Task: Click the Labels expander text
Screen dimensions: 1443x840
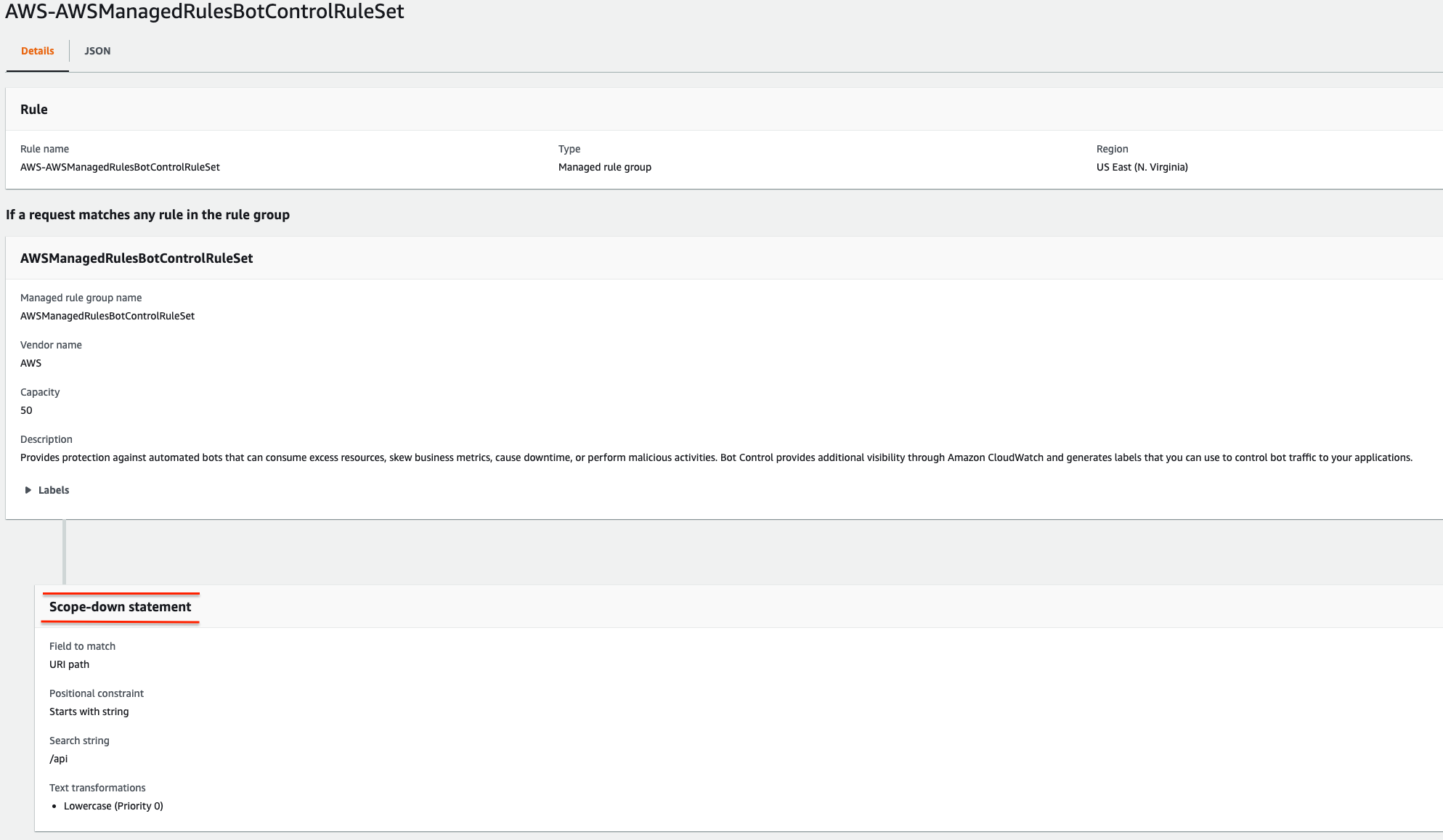Action: pyautogui.click(x=54, y=490)
